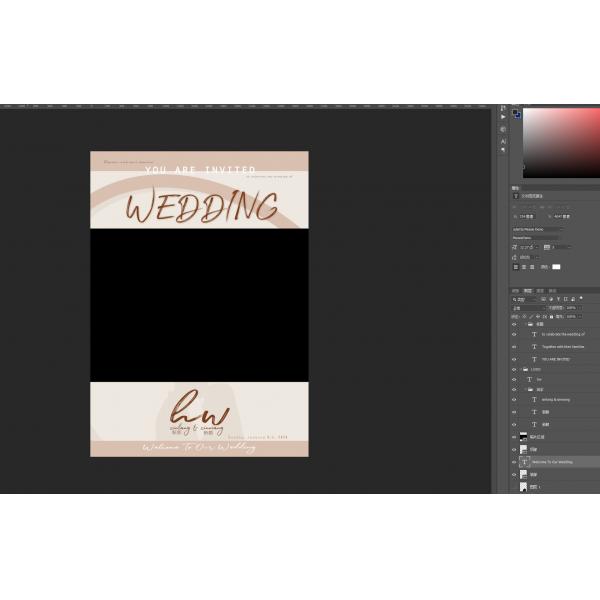Click the text layer filter icon in Layers
This screenshot has height=600, width=600.
pyautogui.click(x=556, y=299)
